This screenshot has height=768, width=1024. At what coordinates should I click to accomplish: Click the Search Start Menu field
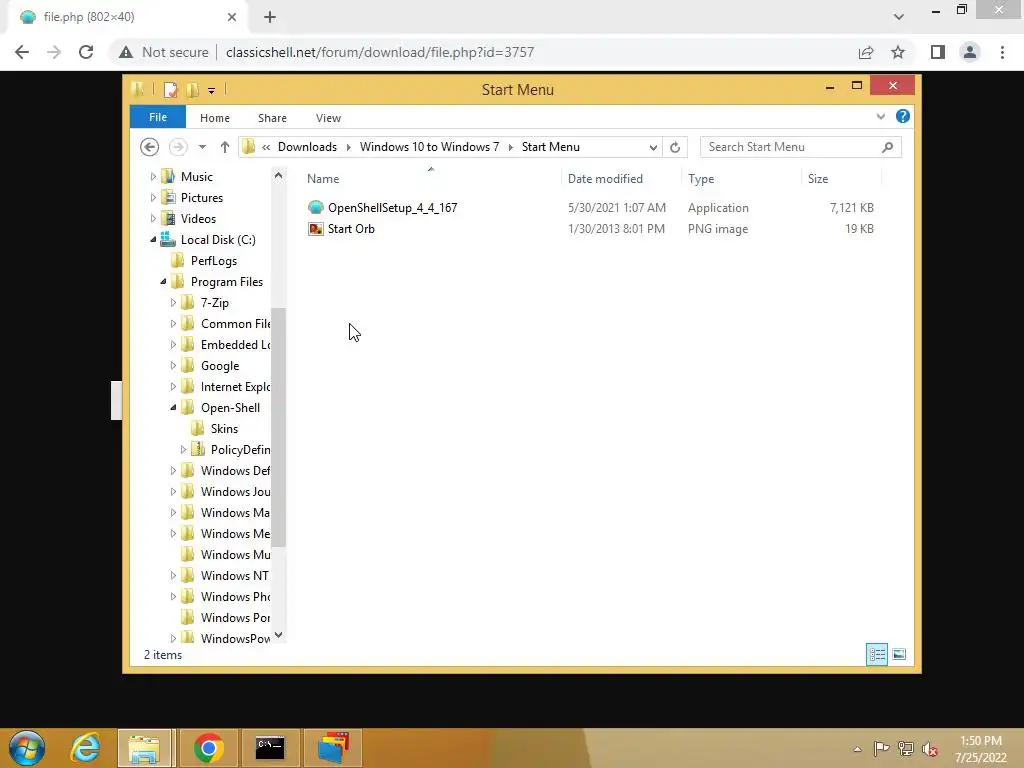pyautogui.click(x=800, y=147)
